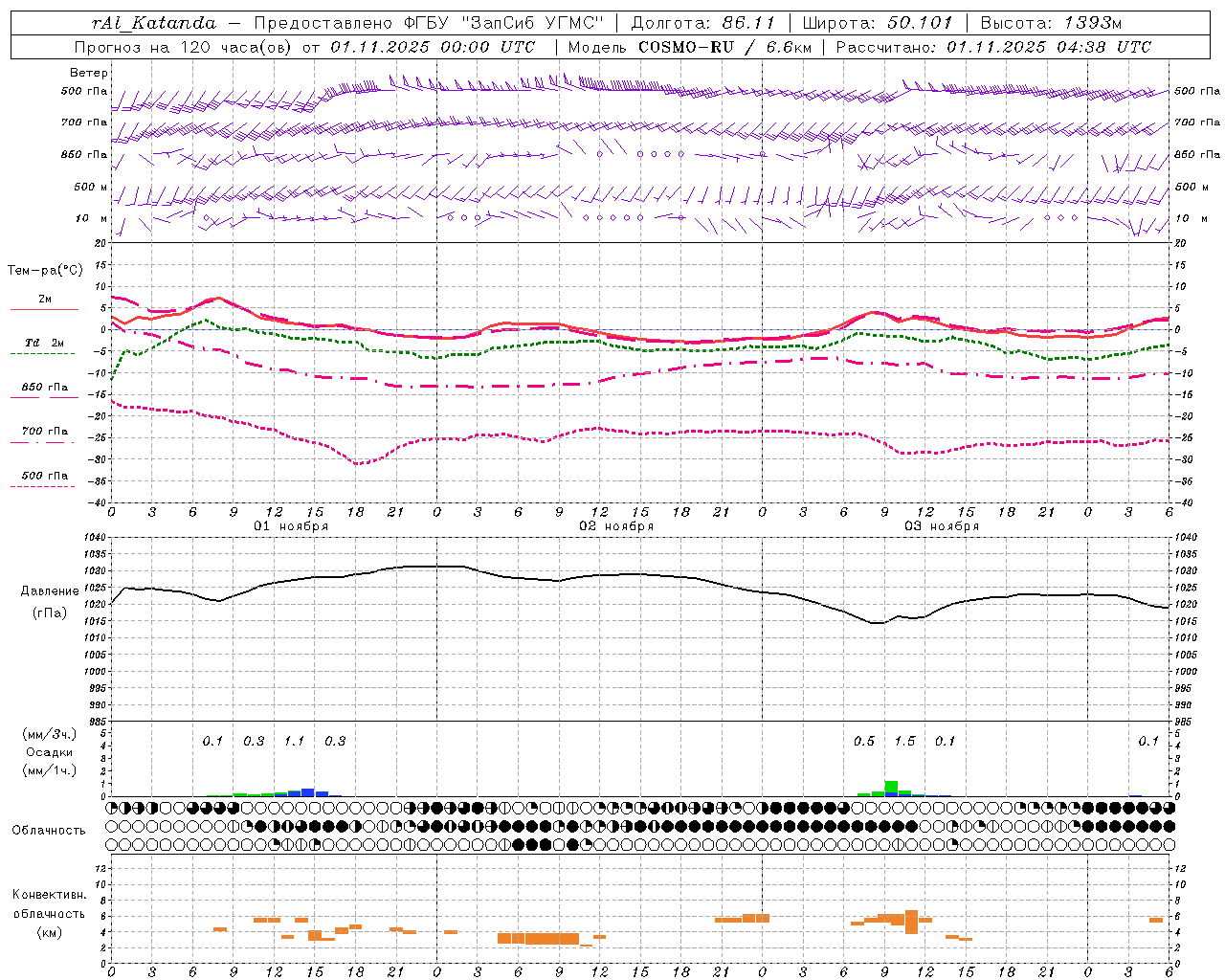
Task: Select the dashed pink 500 гПа temperature legend line
Action: click(42, 486)
